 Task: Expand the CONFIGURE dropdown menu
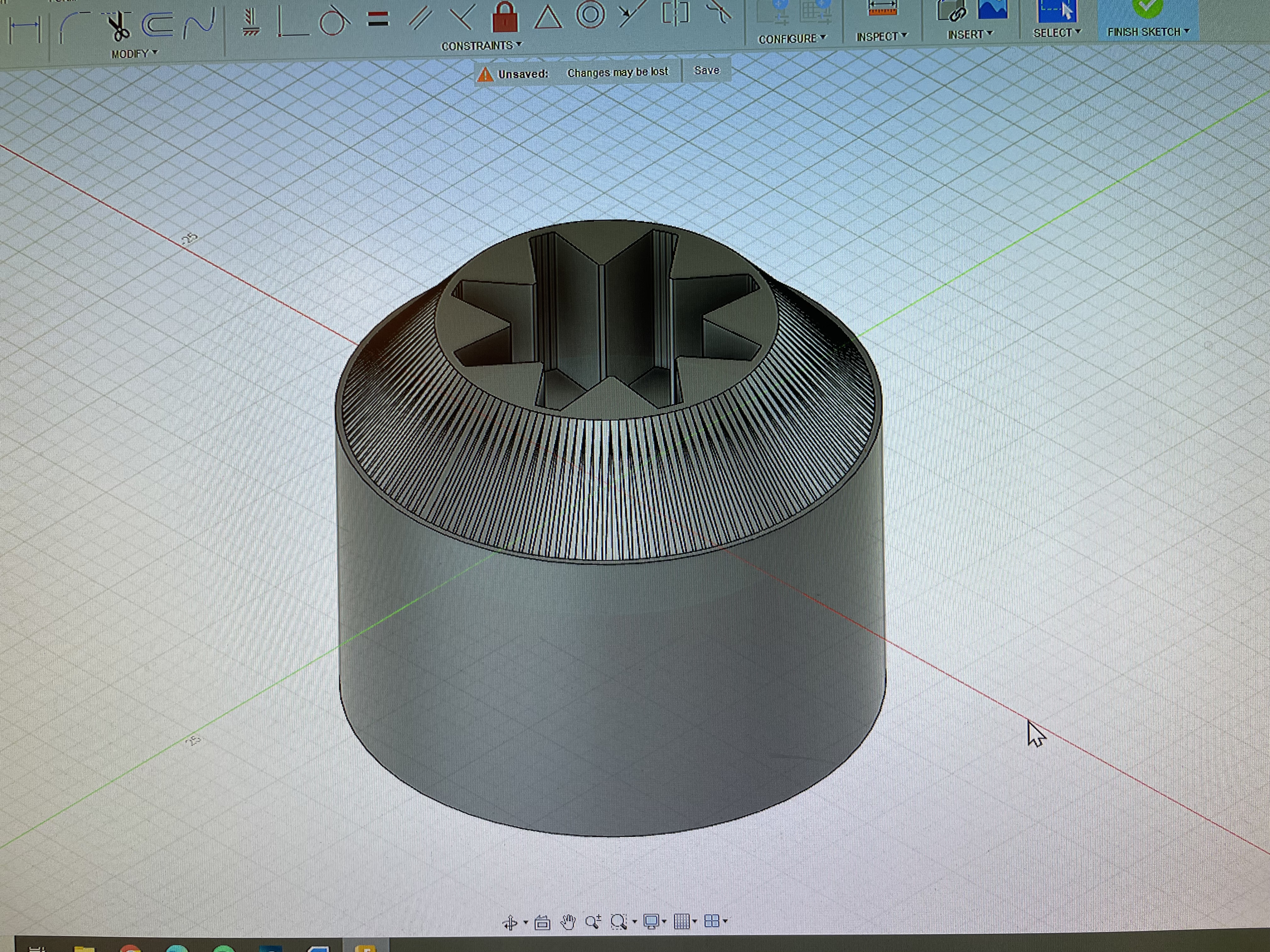point(792,38)
